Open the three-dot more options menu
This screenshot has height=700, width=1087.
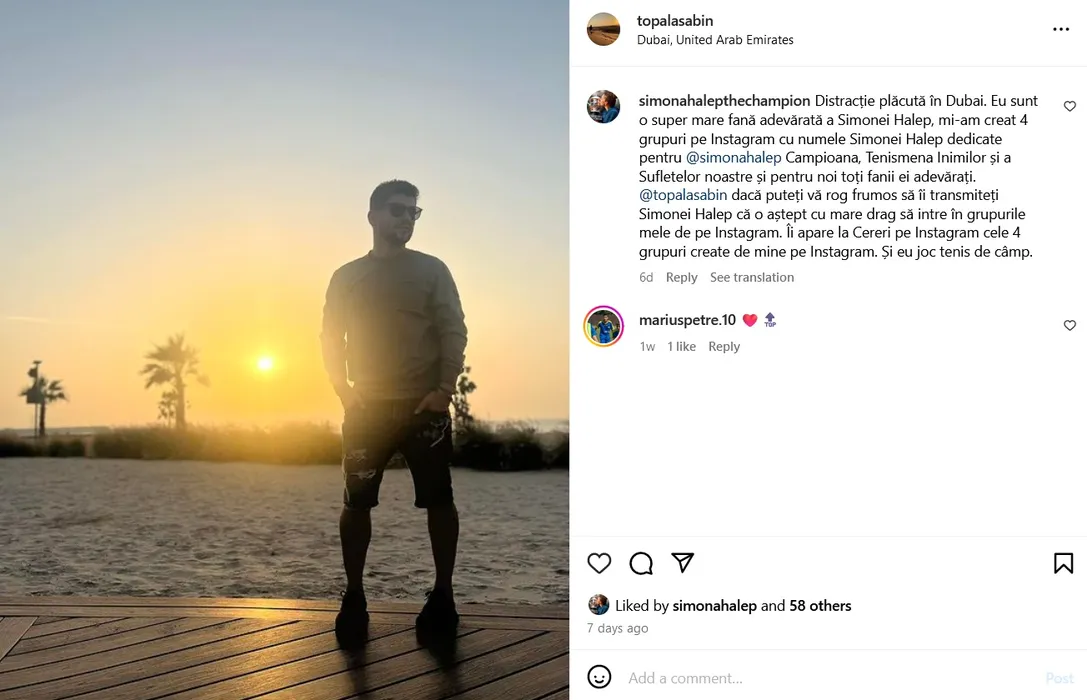[x=1061, y=30]
